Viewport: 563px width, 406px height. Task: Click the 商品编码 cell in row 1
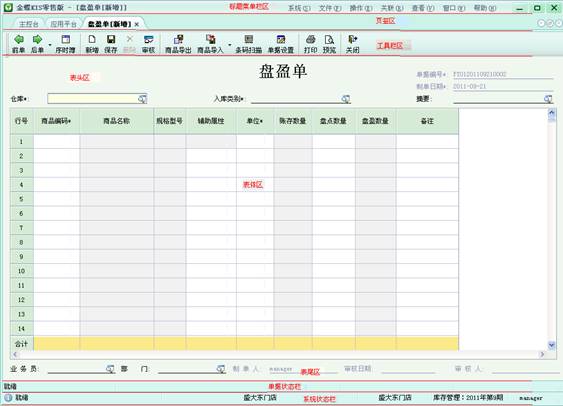tap(56, 141)
